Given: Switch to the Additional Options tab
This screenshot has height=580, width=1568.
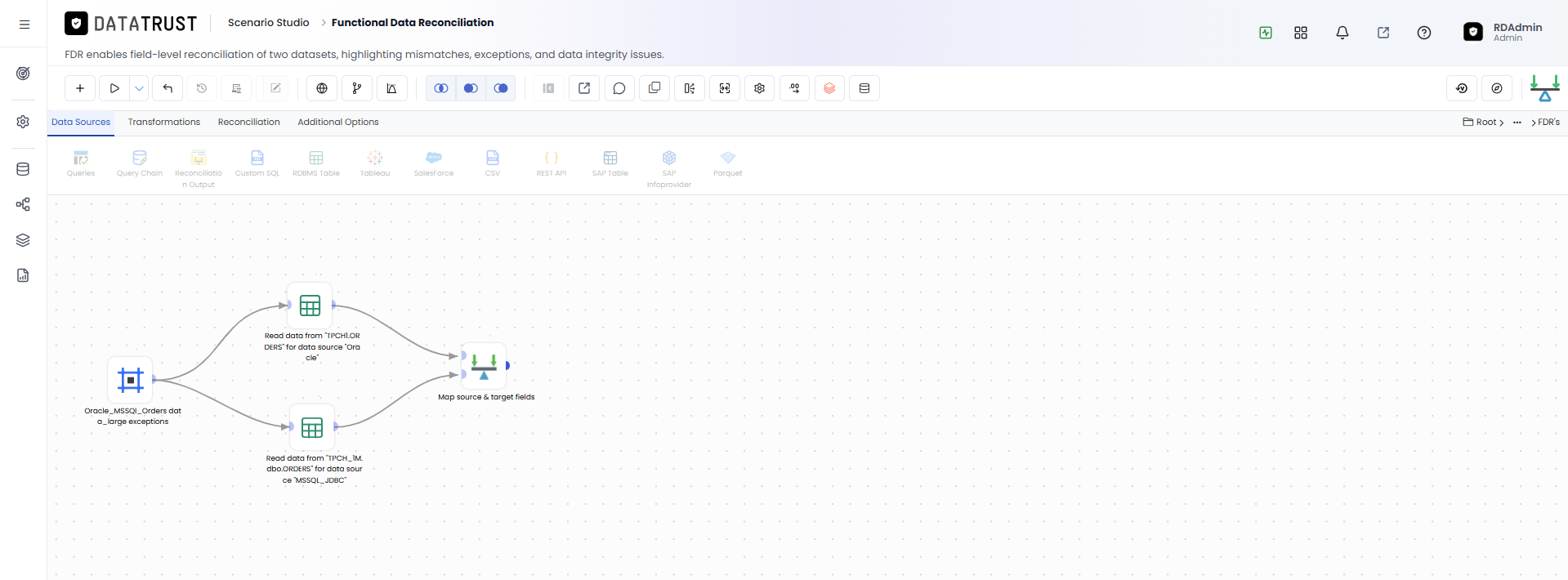Looking at the screenshot, I should (338, 123).
